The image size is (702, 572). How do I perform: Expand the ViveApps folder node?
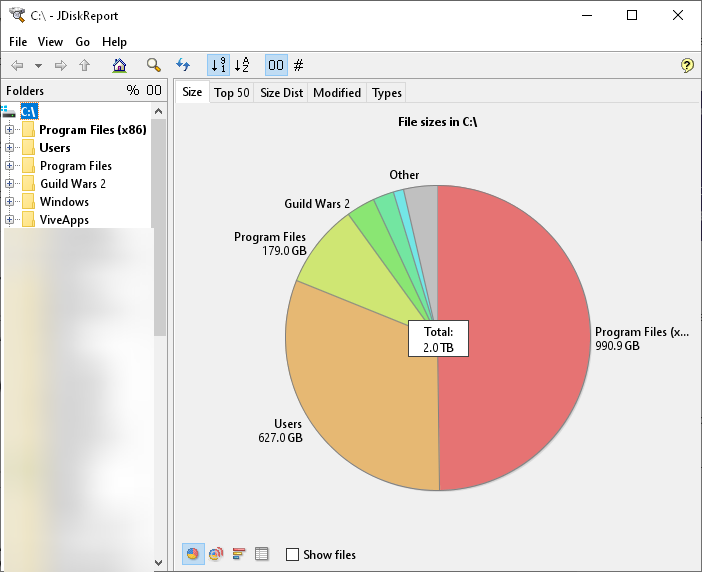coord(9,219)
